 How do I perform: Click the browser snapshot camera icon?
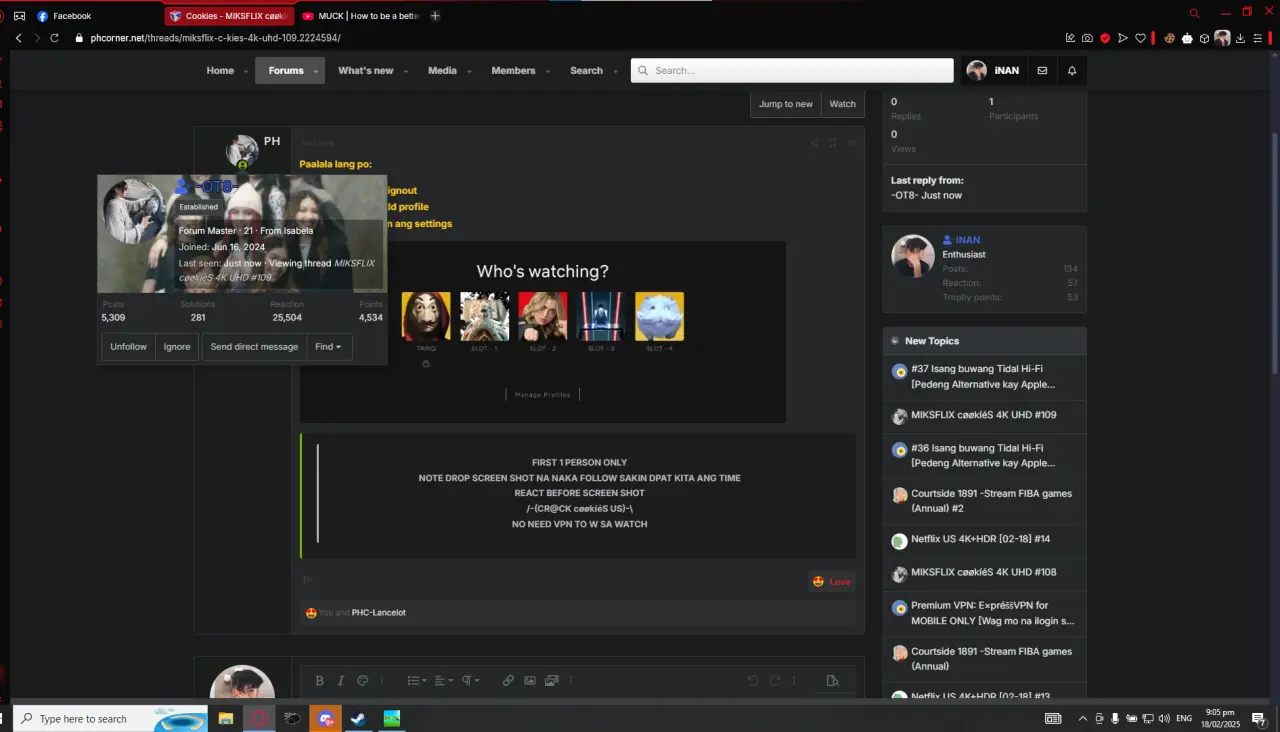[x=1087, y=38]
